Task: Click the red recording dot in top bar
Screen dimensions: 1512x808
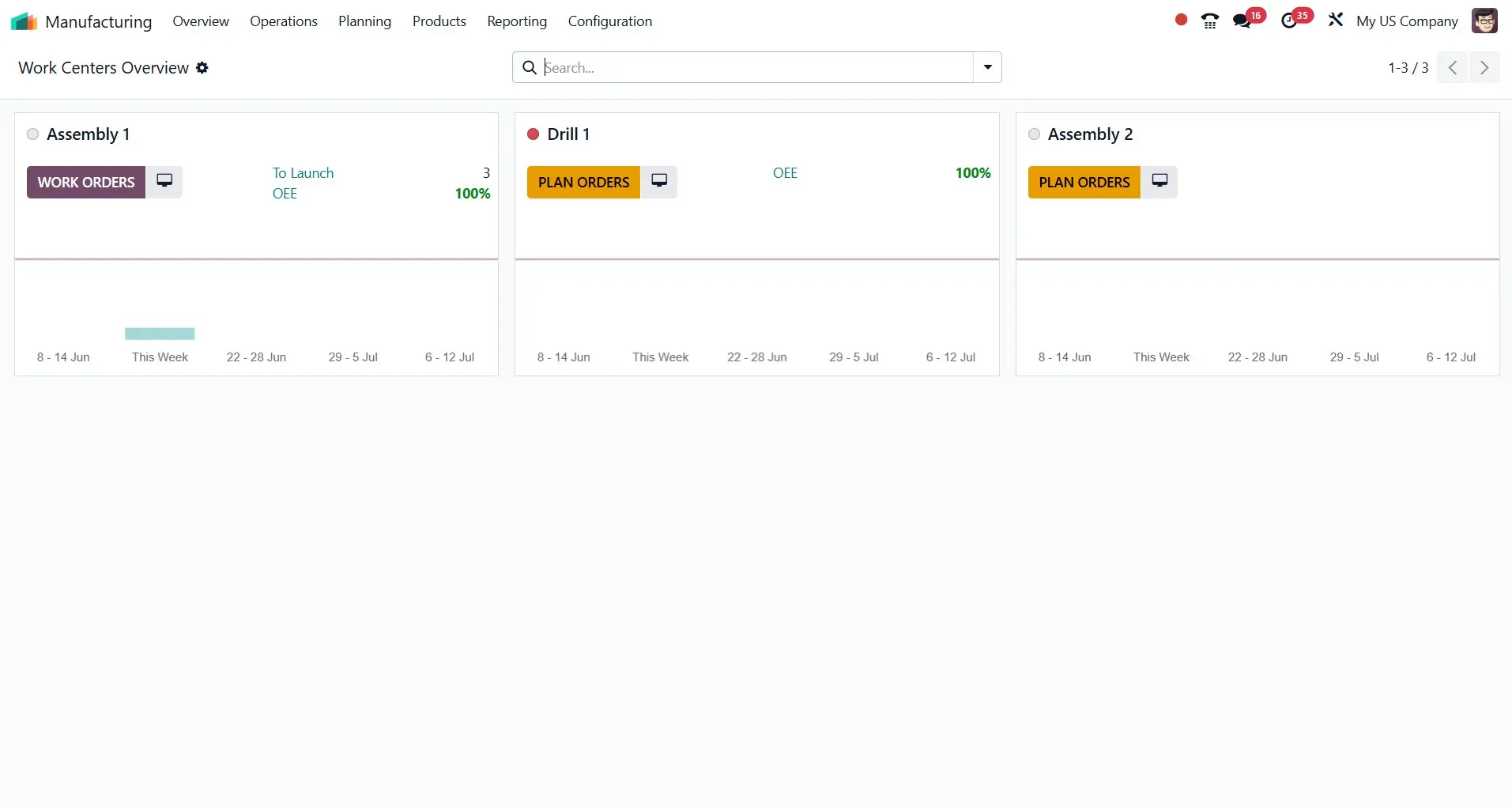Action: pyautogui.click(x=1181, y=20)
